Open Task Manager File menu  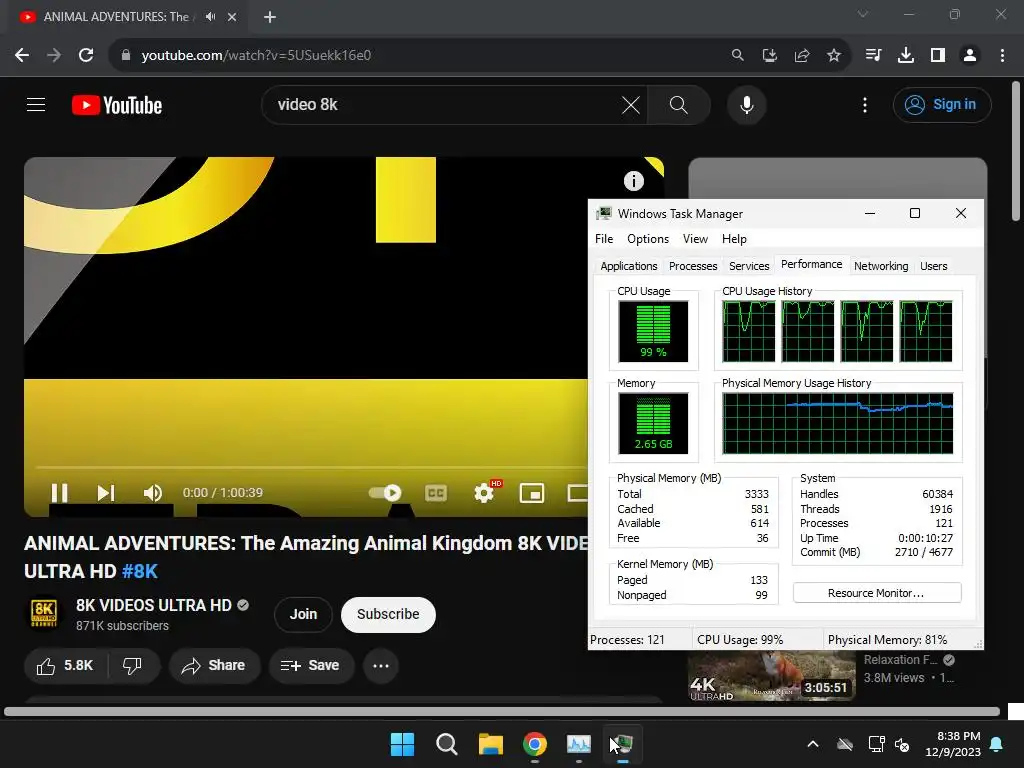604,239
